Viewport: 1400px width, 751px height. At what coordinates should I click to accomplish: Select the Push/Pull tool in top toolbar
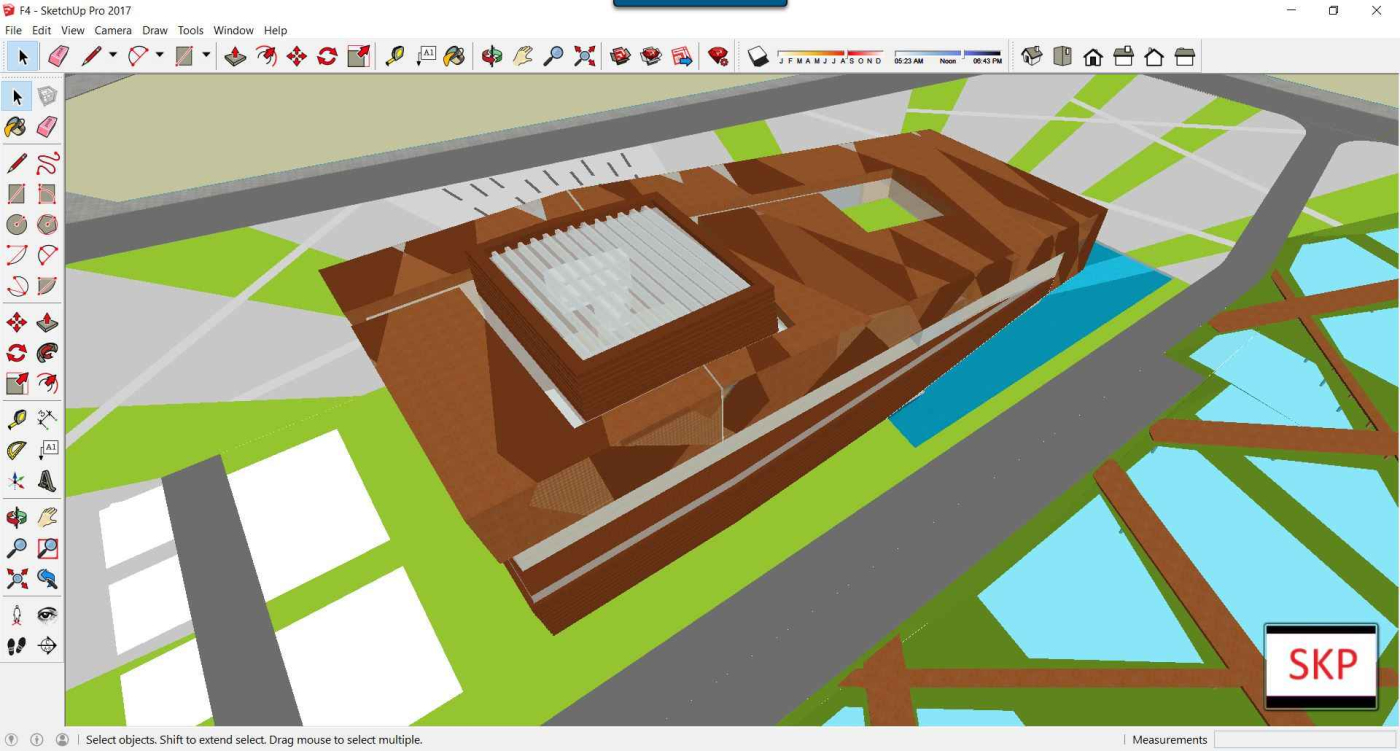coord(235,57)
